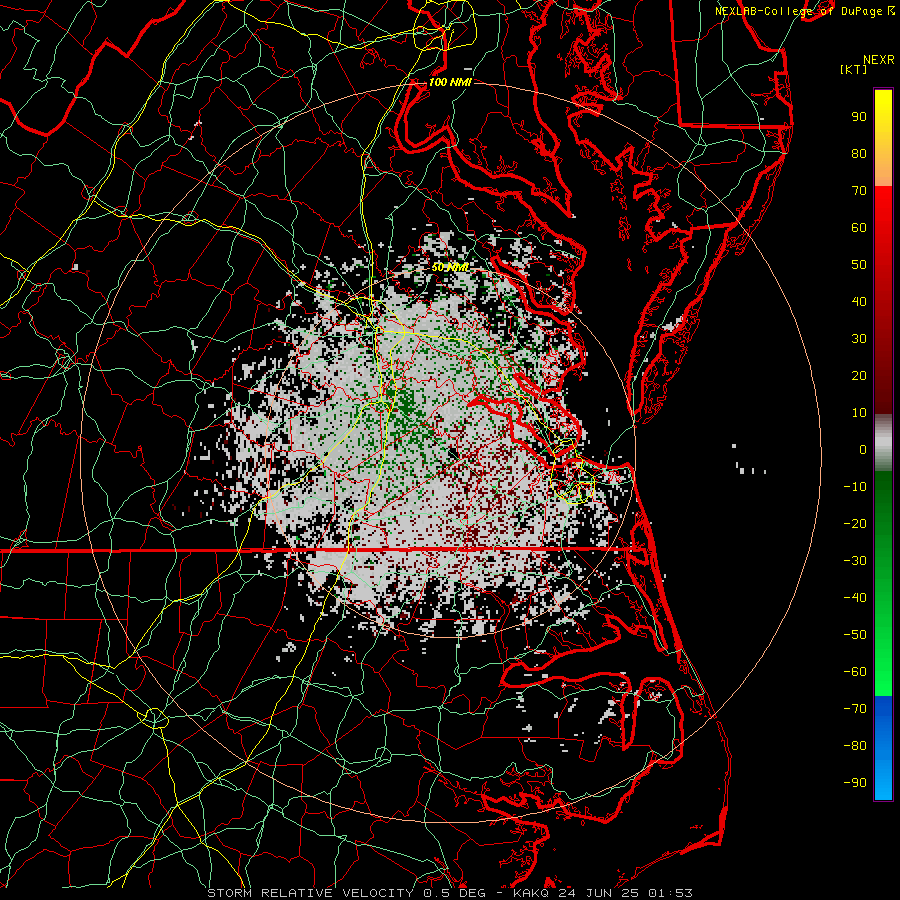Click the 0 value on the velocity scale
Viewport: 900px width, 900px height.
click(x=863, y=450)
